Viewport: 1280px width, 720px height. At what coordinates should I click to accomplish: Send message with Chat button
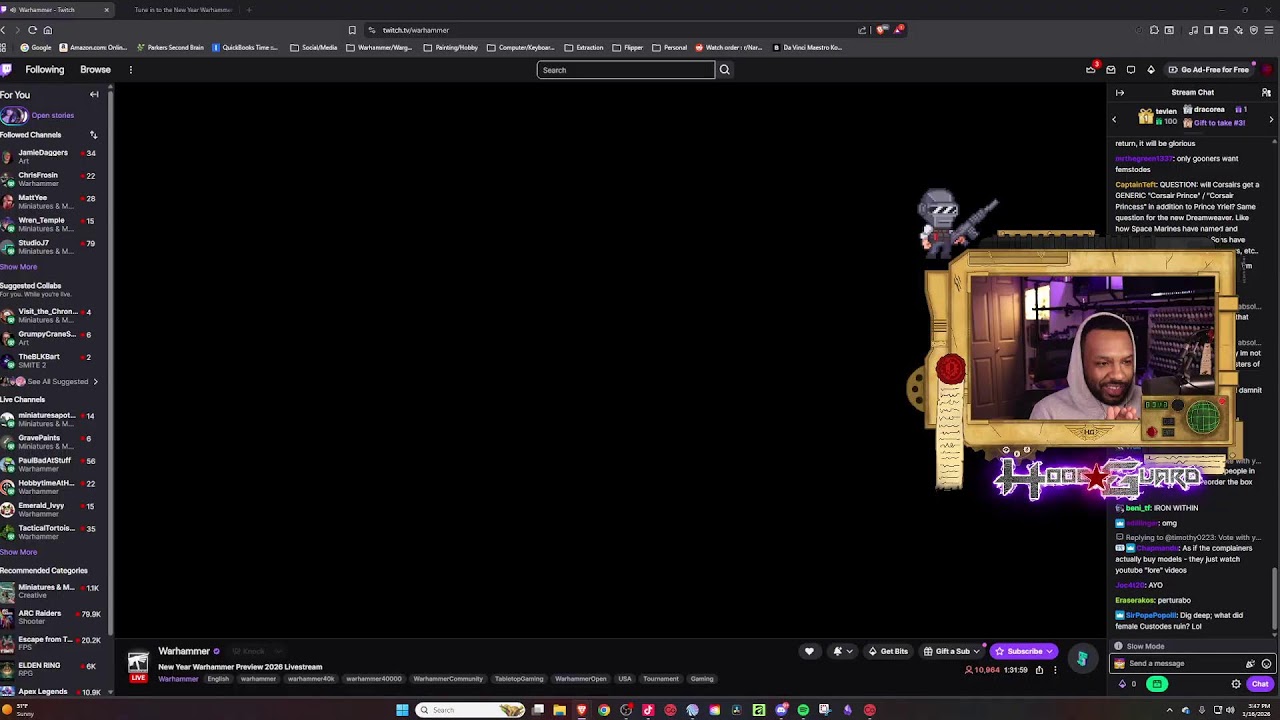click(1260, 684)
